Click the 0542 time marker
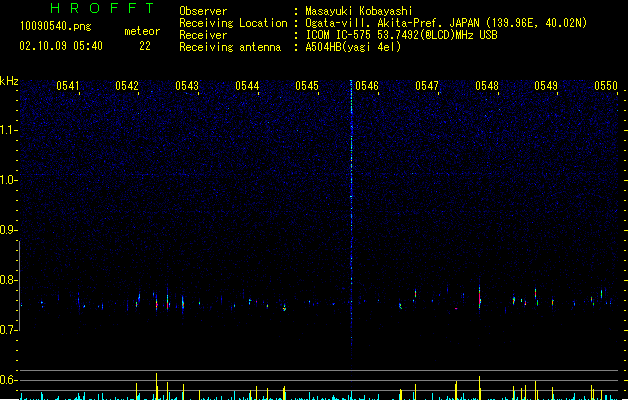The width and height of the screenshot is (629, 400). coord(127,86)
